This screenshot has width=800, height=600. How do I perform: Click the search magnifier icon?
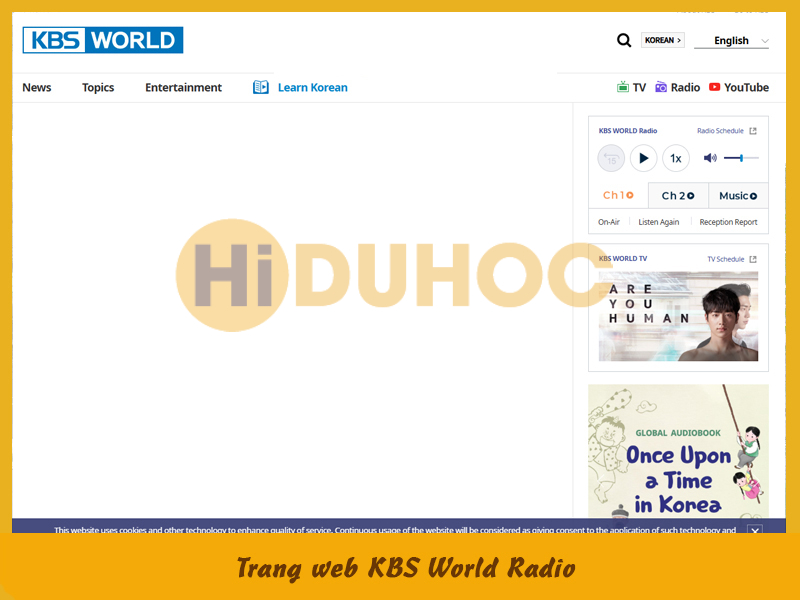(x=624, y=39)
